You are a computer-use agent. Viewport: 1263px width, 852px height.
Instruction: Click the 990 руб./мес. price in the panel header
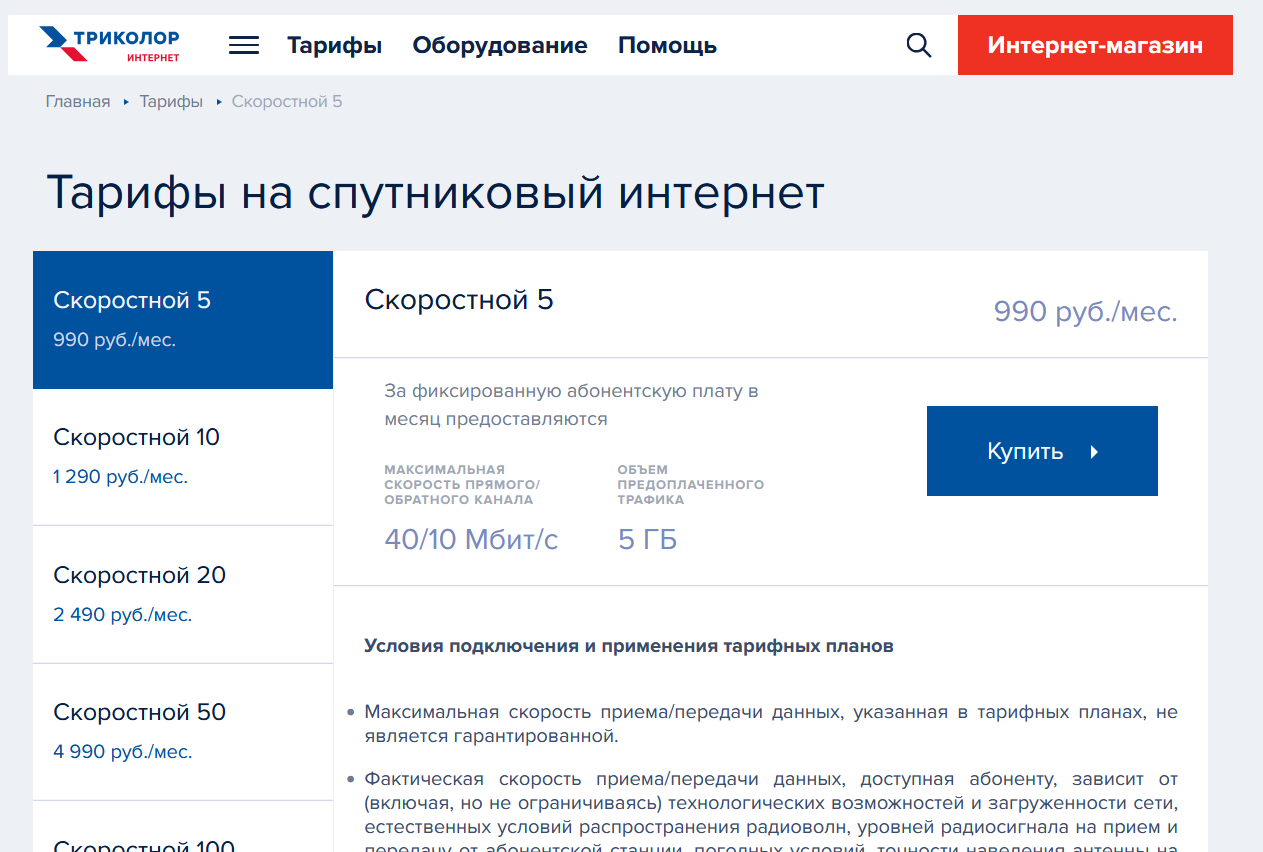point(1085,311)
